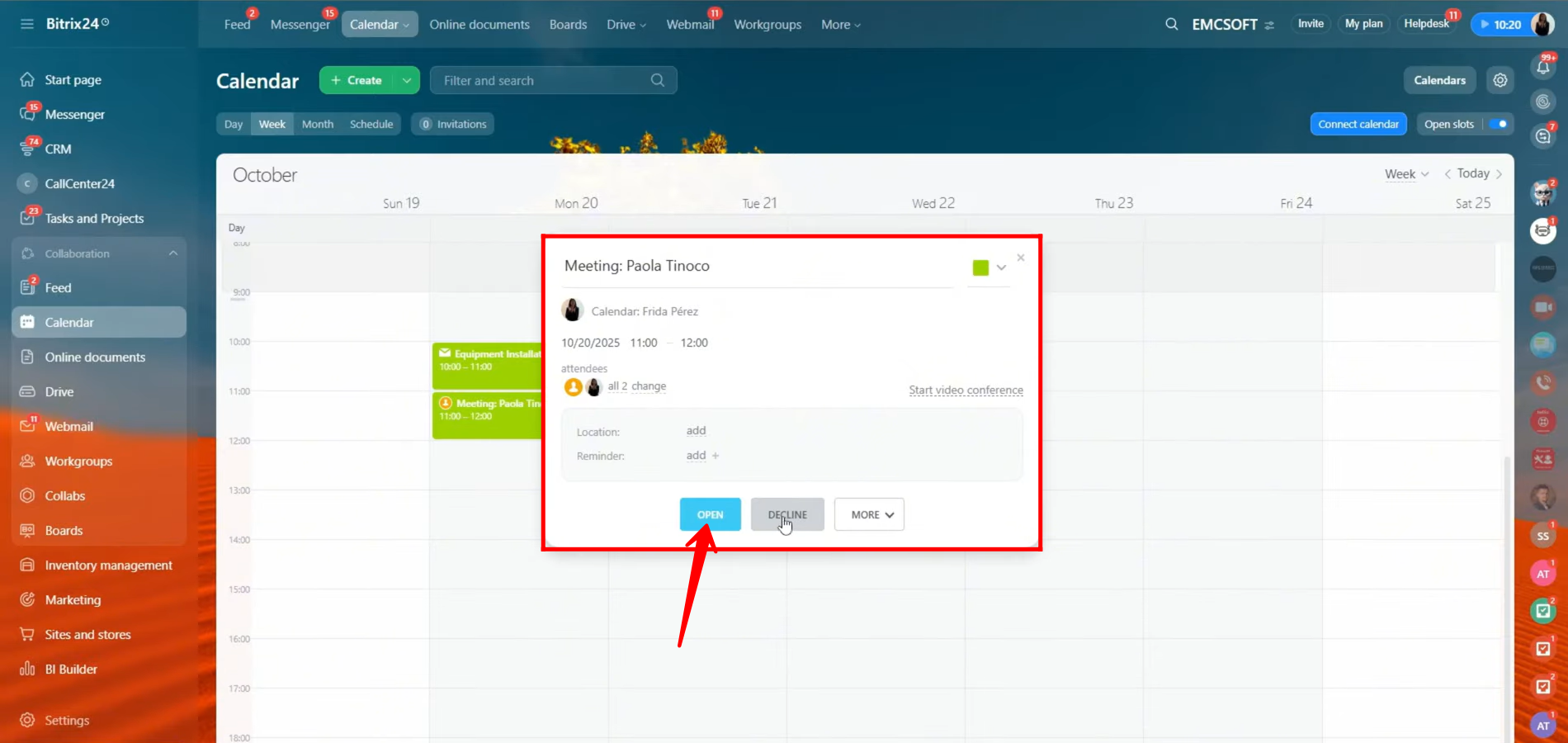Click the search magnifier in top bar
This screenshot has width=1568, height=743.
[x=1171, y=24]
